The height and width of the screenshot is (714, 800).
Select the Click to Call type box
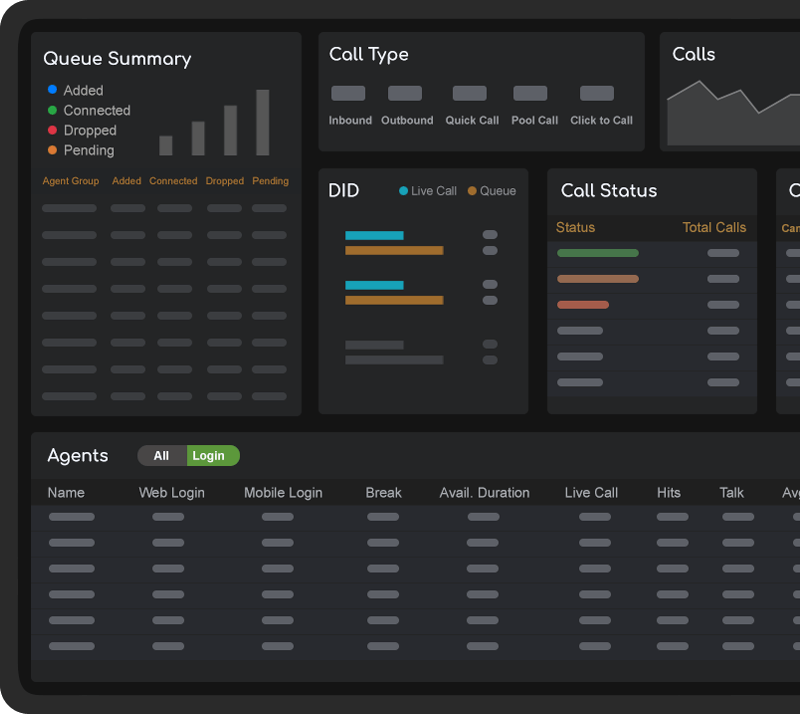597,93
